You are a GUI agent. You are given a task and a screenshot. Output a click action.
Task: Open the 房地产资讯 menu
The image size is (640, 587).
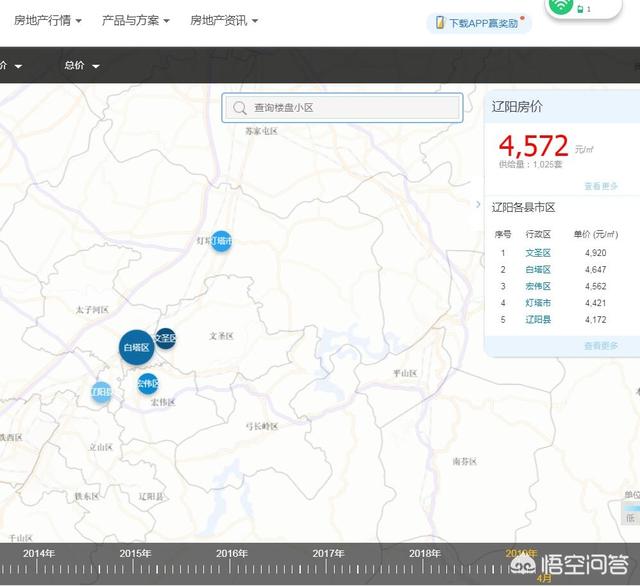click(217, 21)
